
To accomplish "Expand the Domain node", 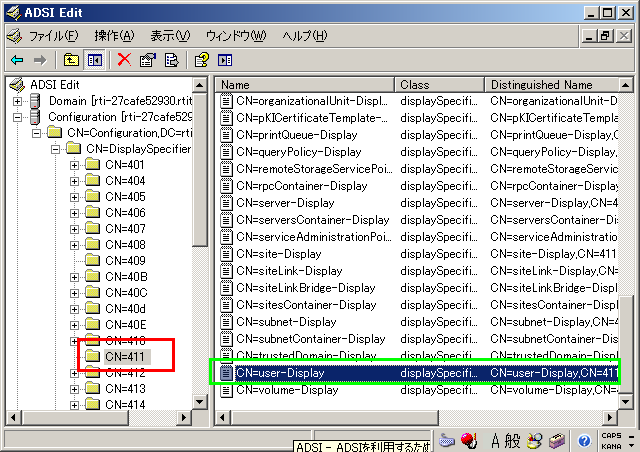I will [17, 101].
